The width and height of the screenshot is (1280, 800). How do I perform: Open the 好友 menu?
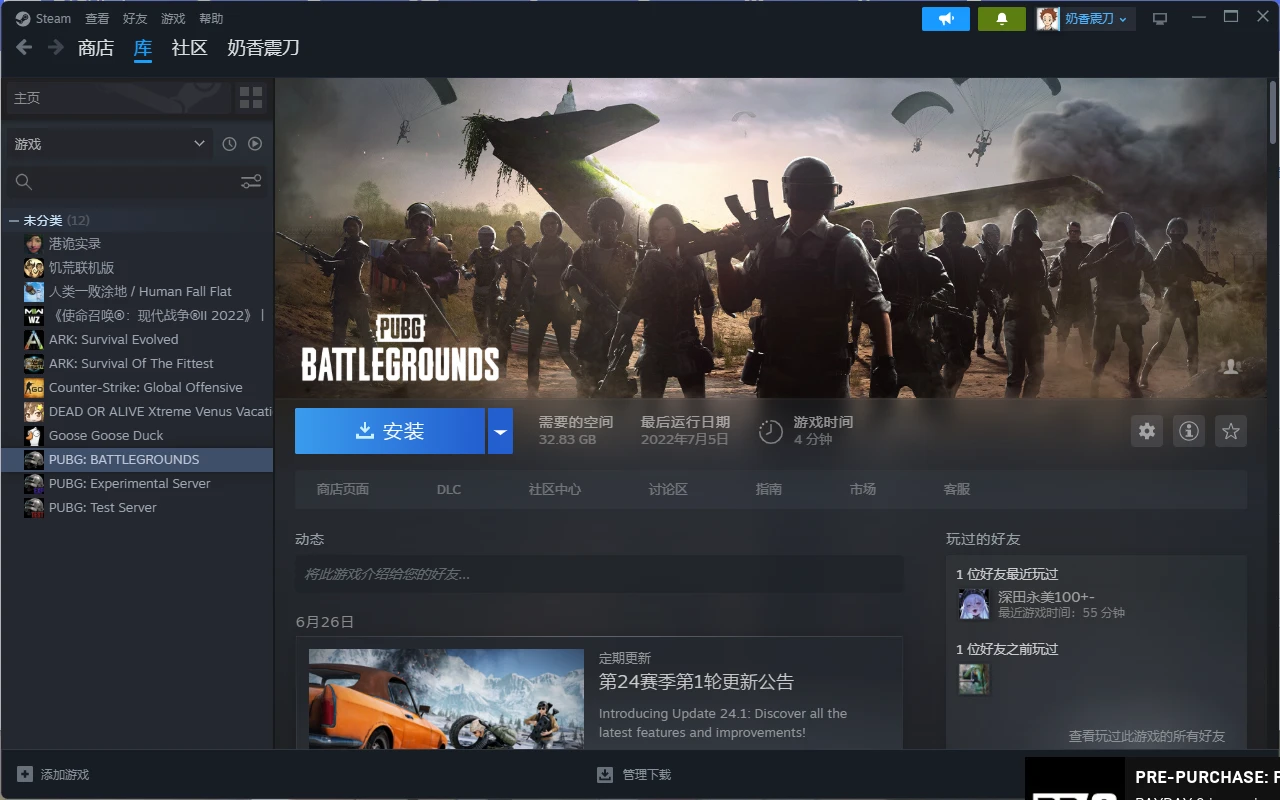[x=135, y=18]
